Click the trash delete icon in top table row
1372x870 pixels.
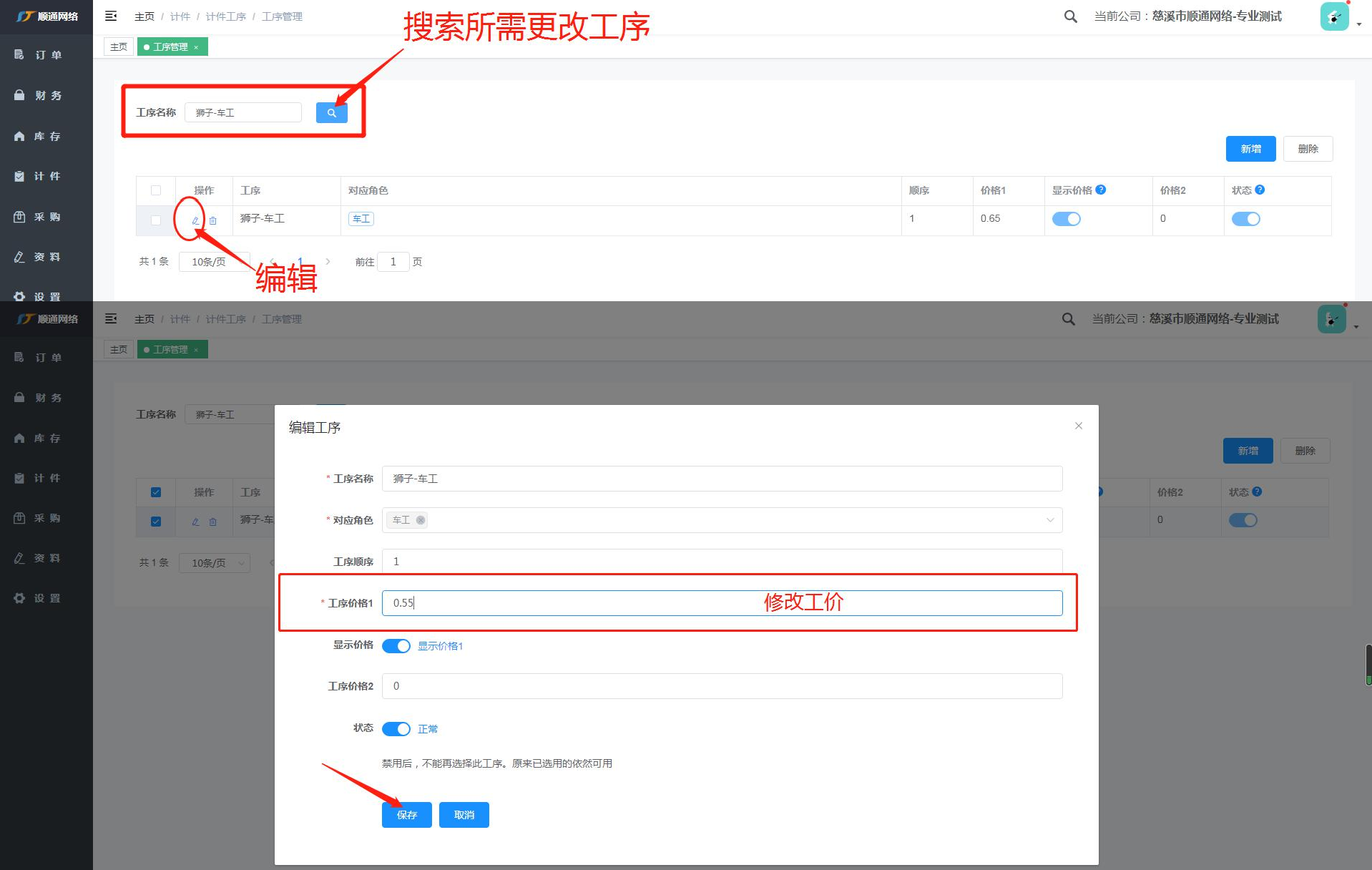(212, 220)
